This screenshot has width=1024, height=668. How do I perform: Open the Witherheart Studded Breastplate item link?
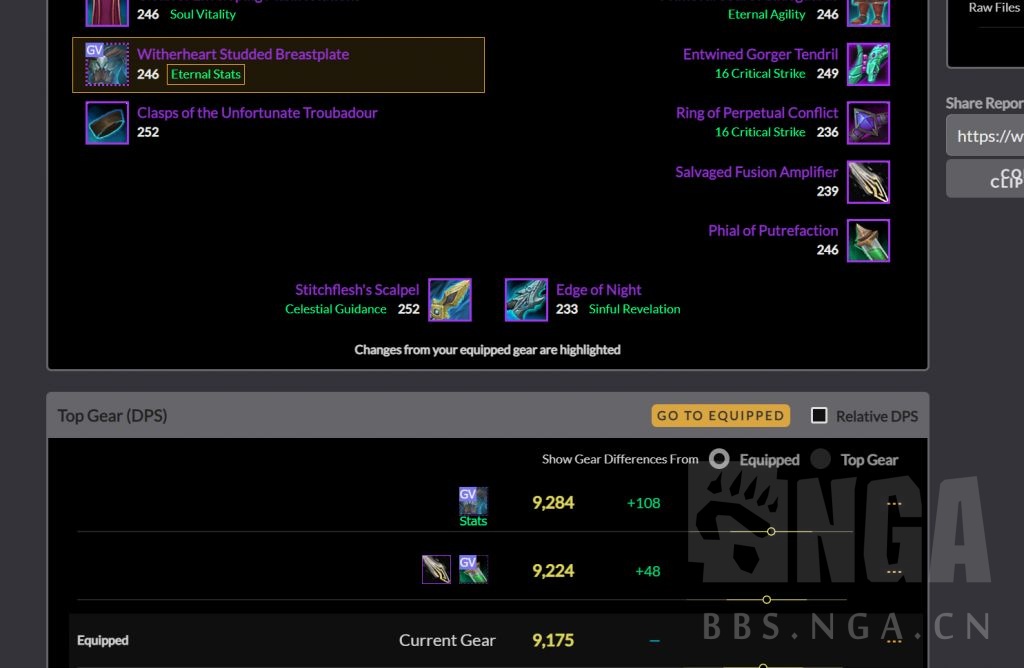click(243, 54)
